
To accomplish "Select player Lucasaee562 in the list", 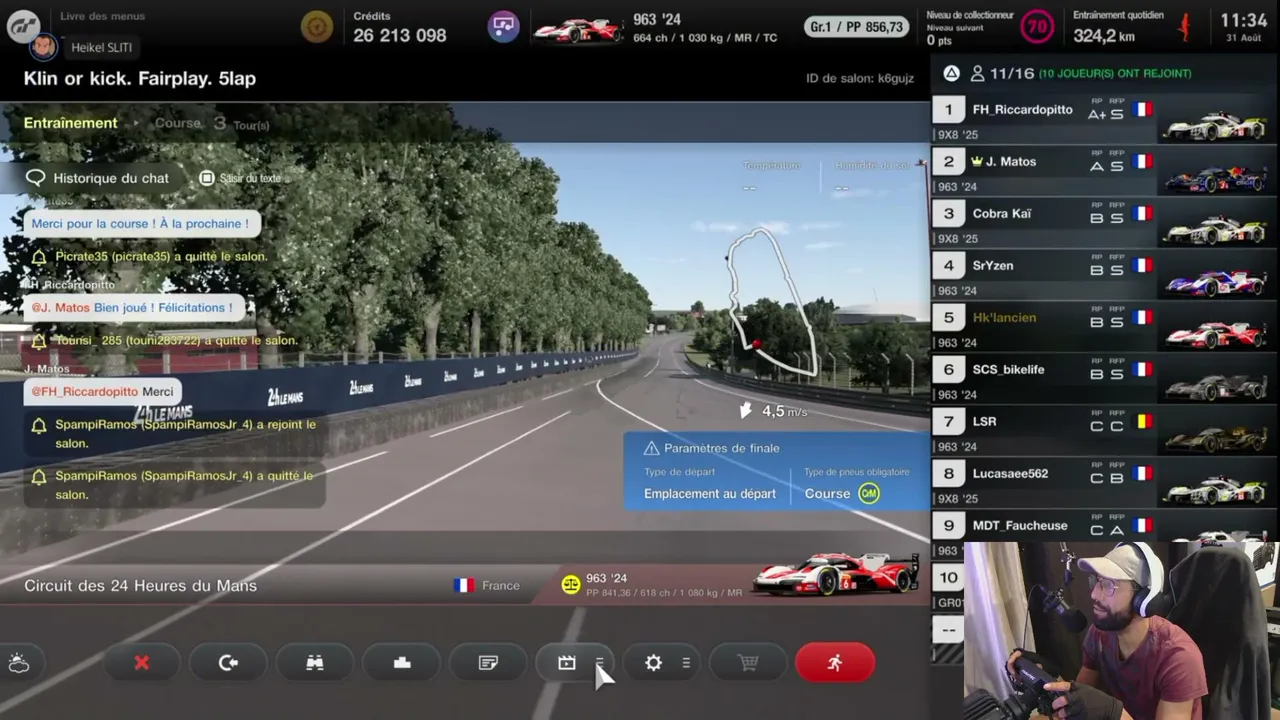I will pos(1105,483).
